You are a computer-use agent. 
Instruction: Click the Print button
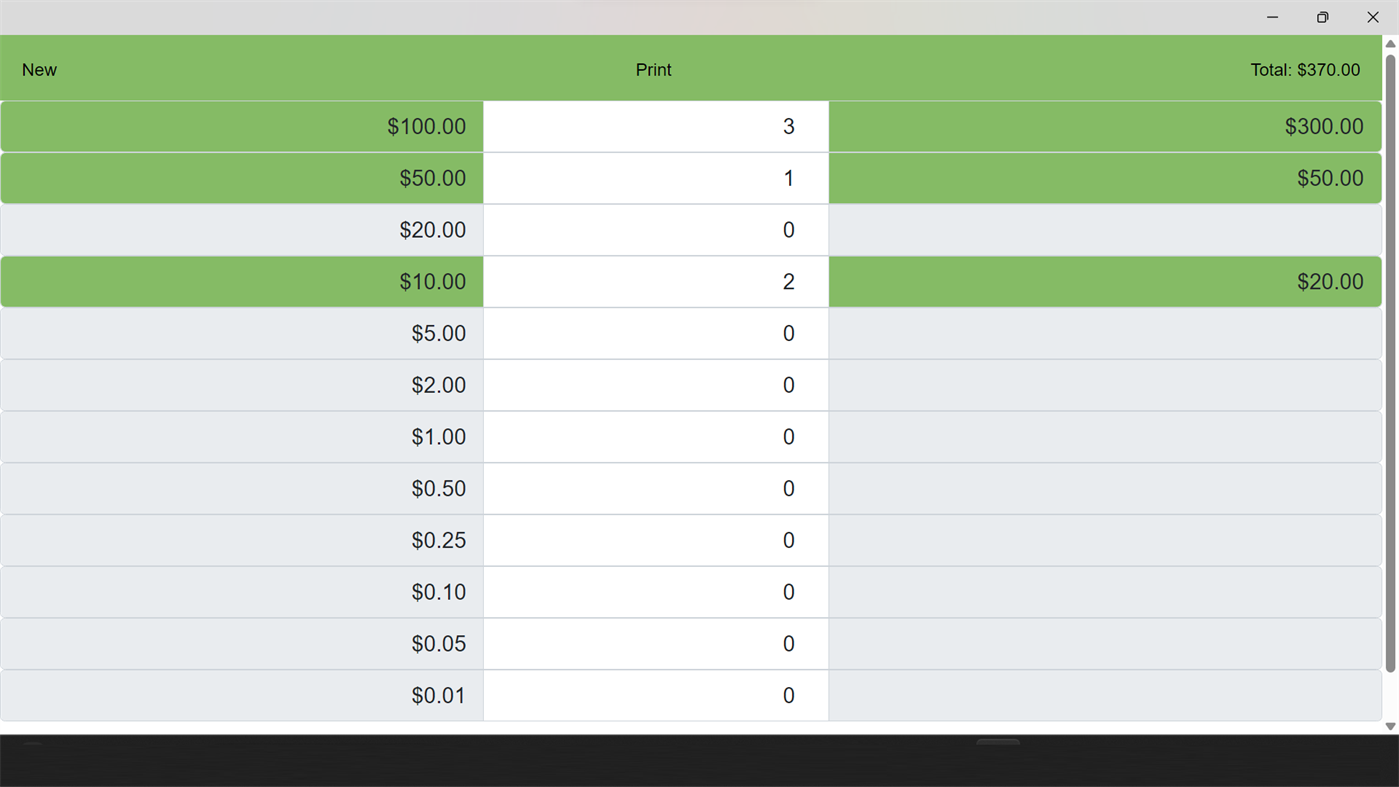pyautogui.click(x=654, y=69)
